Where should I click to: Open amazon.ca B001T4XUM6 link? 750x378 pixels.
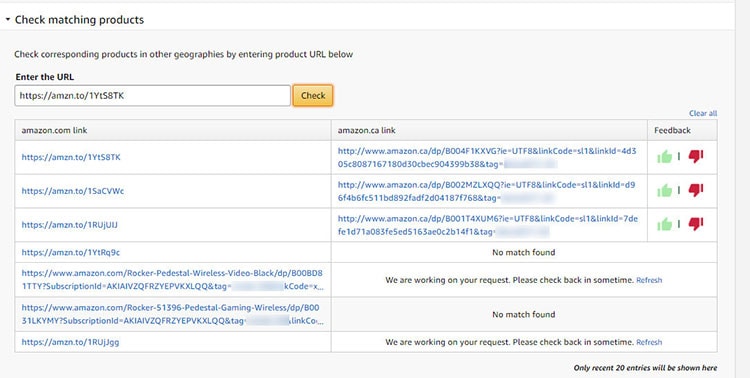pos(487,225)
